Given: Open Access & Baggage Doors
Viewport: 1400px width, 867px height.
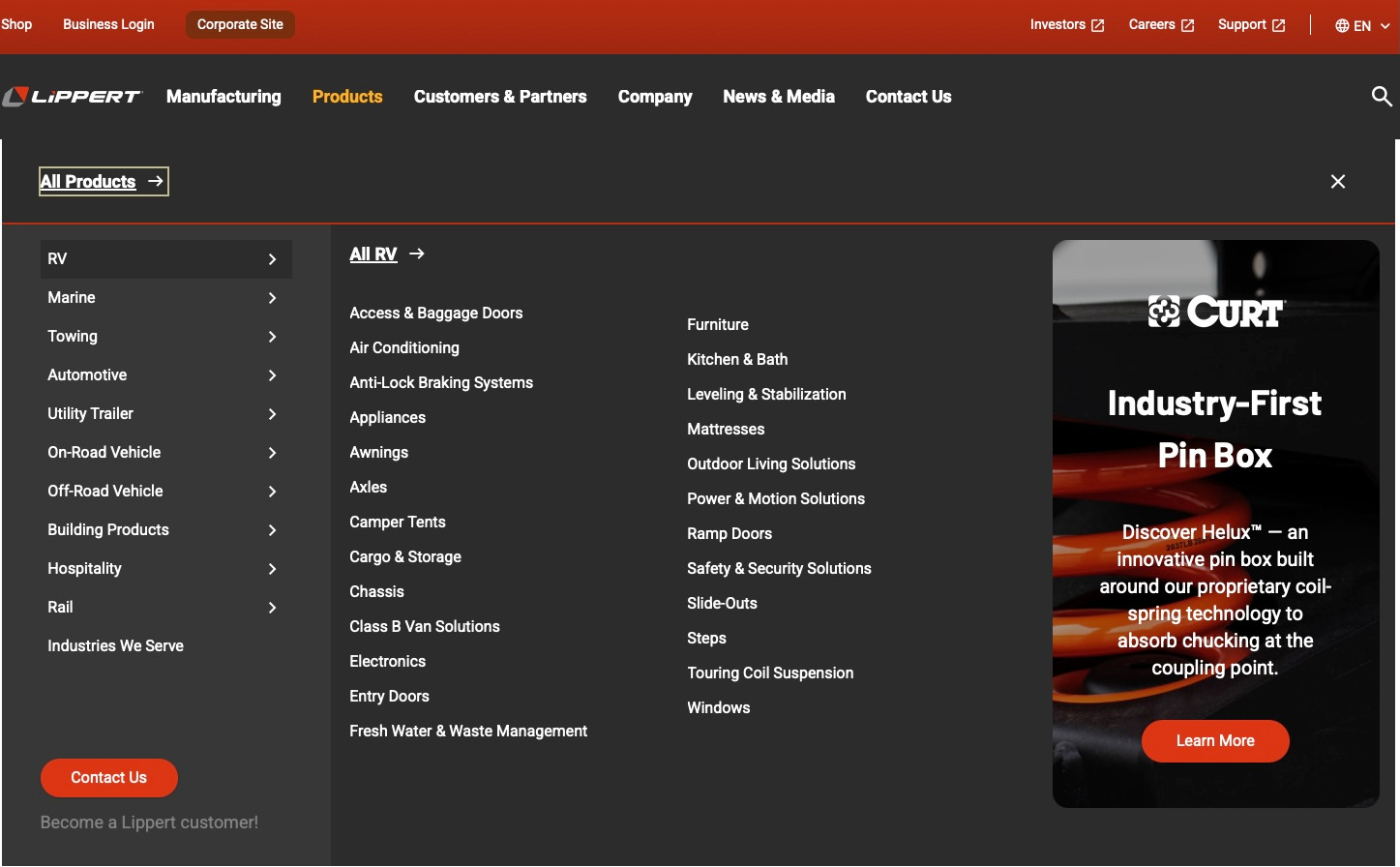Looking at the screenshot, I should coord(436,313).
